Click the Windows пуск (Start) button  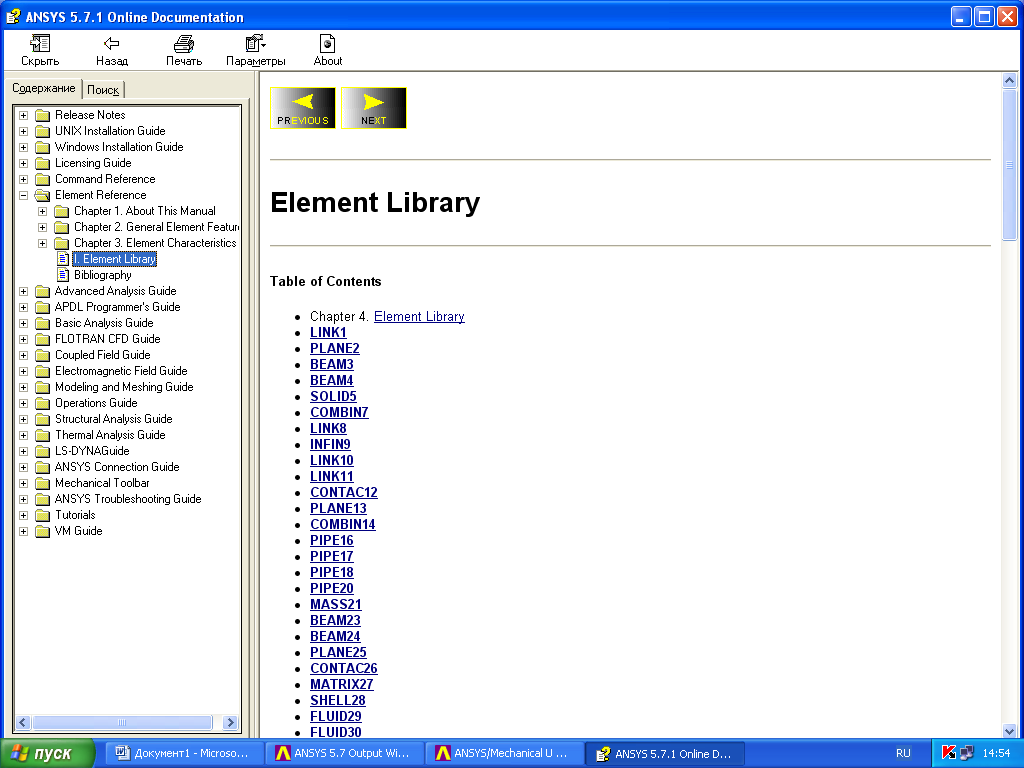click(x=47, y=753)
